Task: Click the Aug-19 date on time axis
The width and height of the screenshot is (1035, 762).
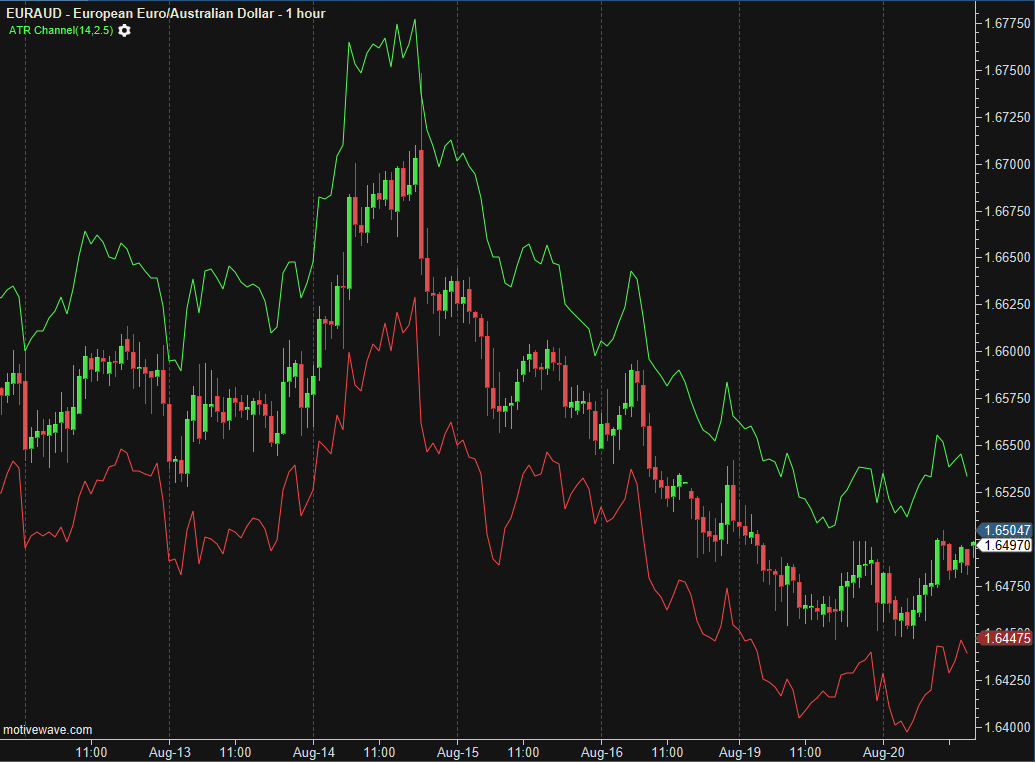Action: pos(740,752)
